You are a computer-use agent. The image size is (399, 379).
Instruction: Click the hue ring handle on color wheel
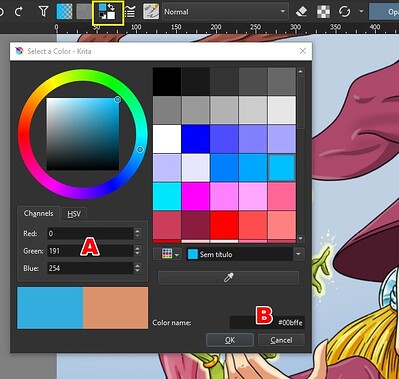(140, 150)
